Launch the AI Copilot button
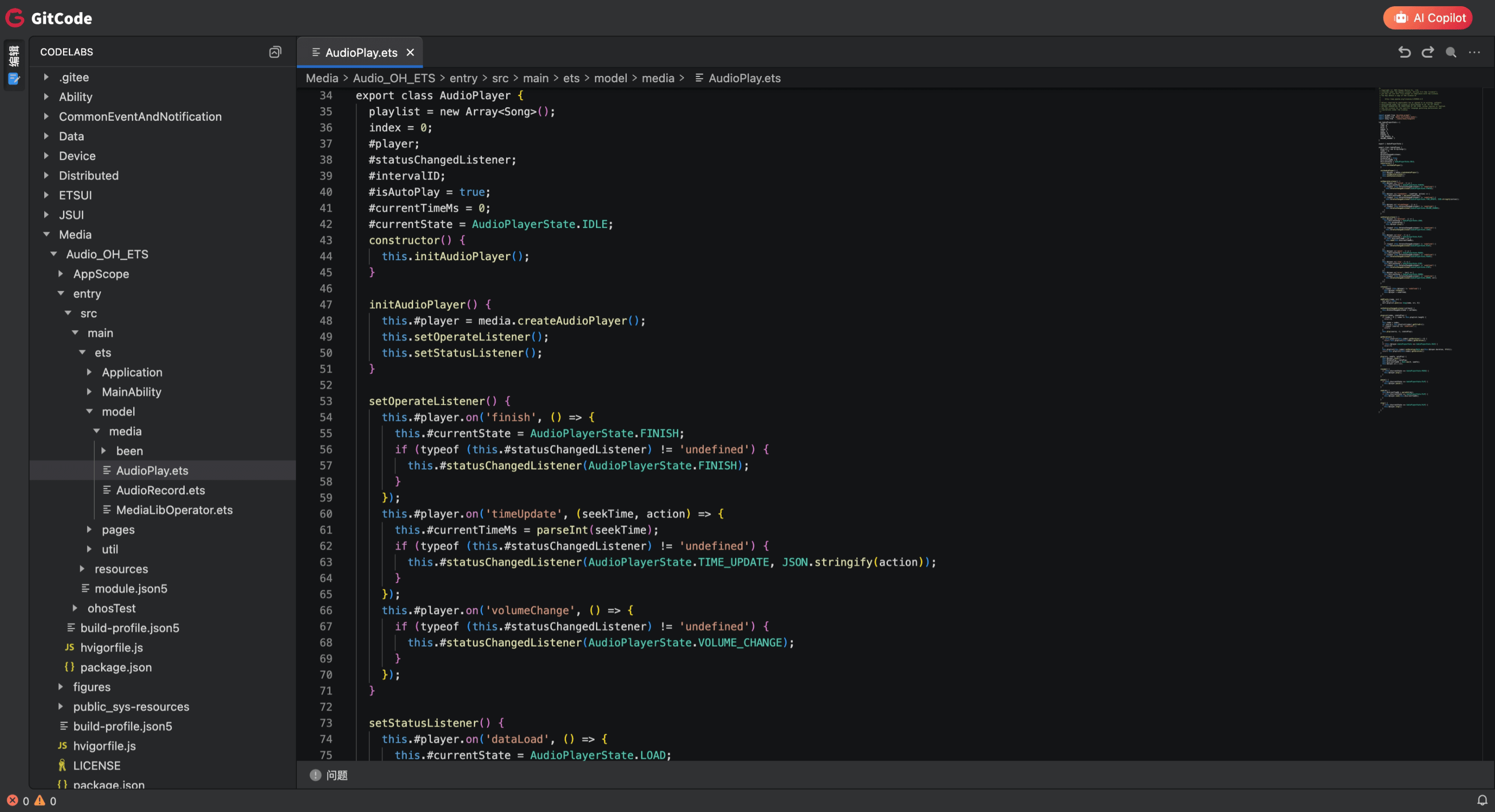Image resolution: width=1495 pixels, height=812 pixels. pos(1427,18)
